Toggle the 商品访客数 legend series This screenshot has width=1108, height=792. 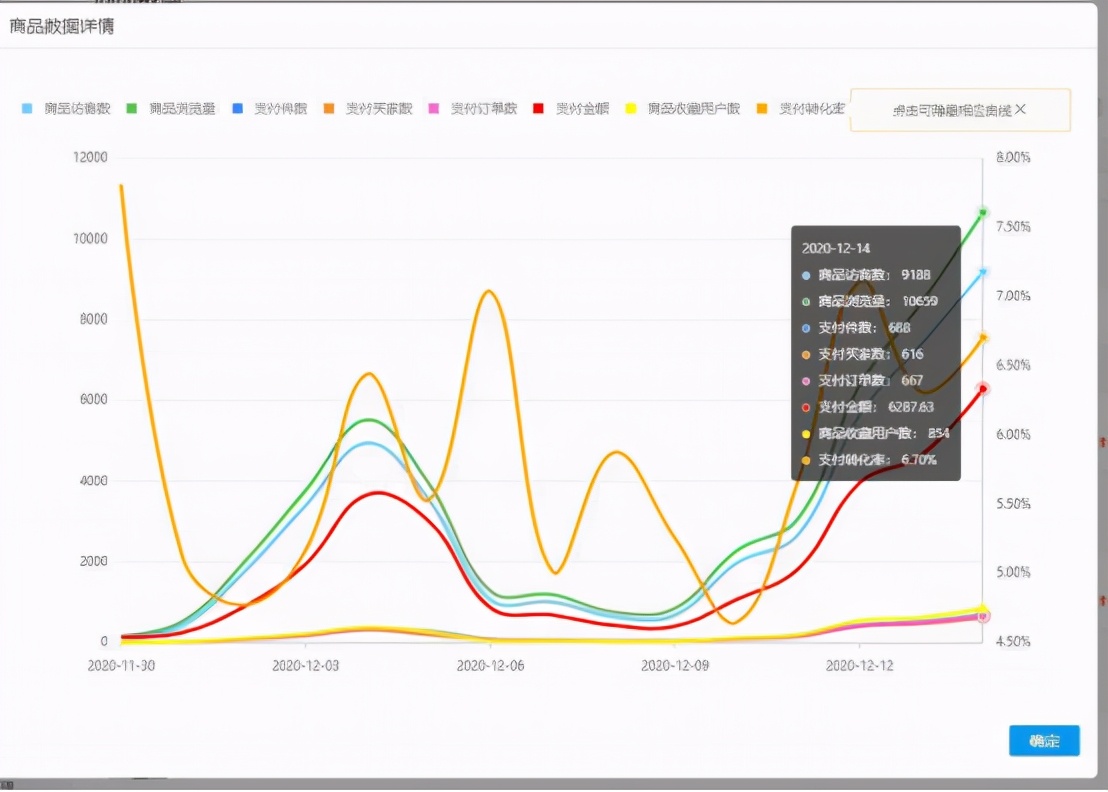[66, 109]
